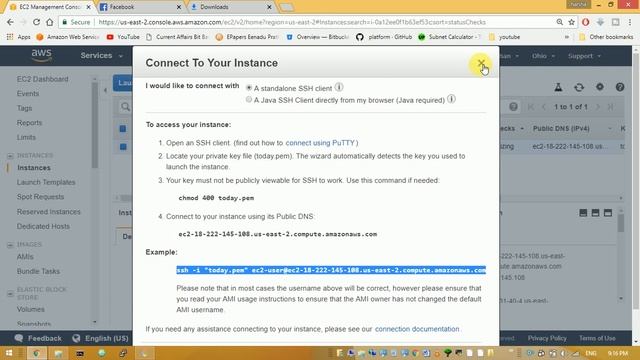The height and width of the screenshot is (360, 640).
Task: Collapse sidebar with the left arrow
Action: [x=105, y=90]
